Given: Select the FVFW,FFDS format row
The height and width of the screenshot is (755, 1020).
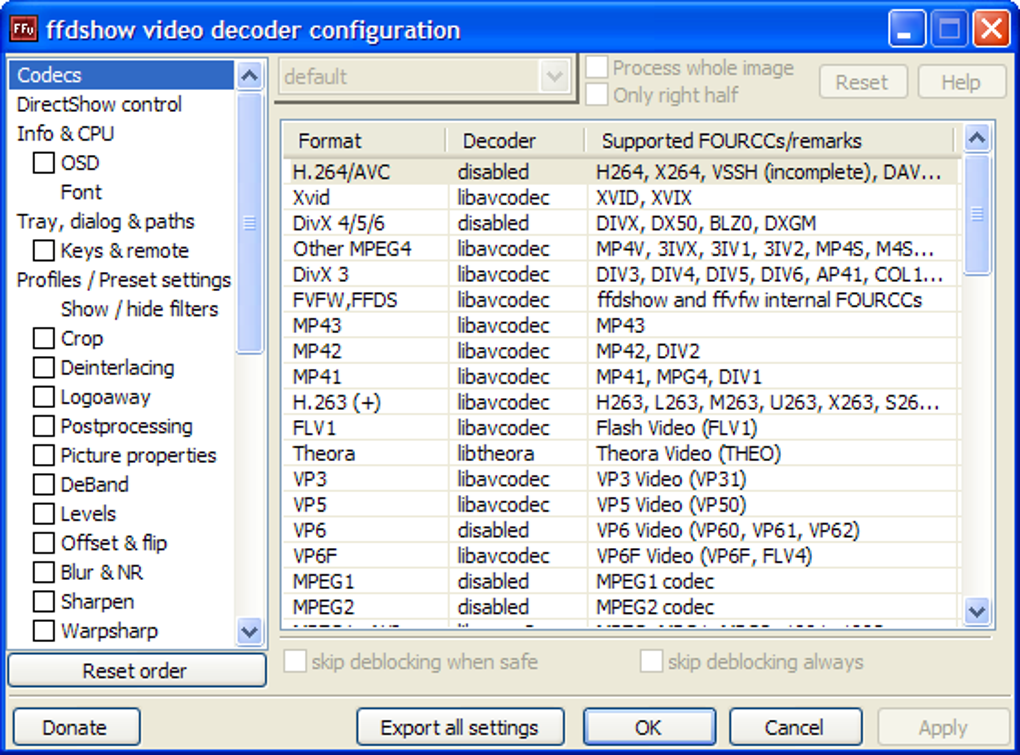Looking at the screenshot, I should pos(621,300).
